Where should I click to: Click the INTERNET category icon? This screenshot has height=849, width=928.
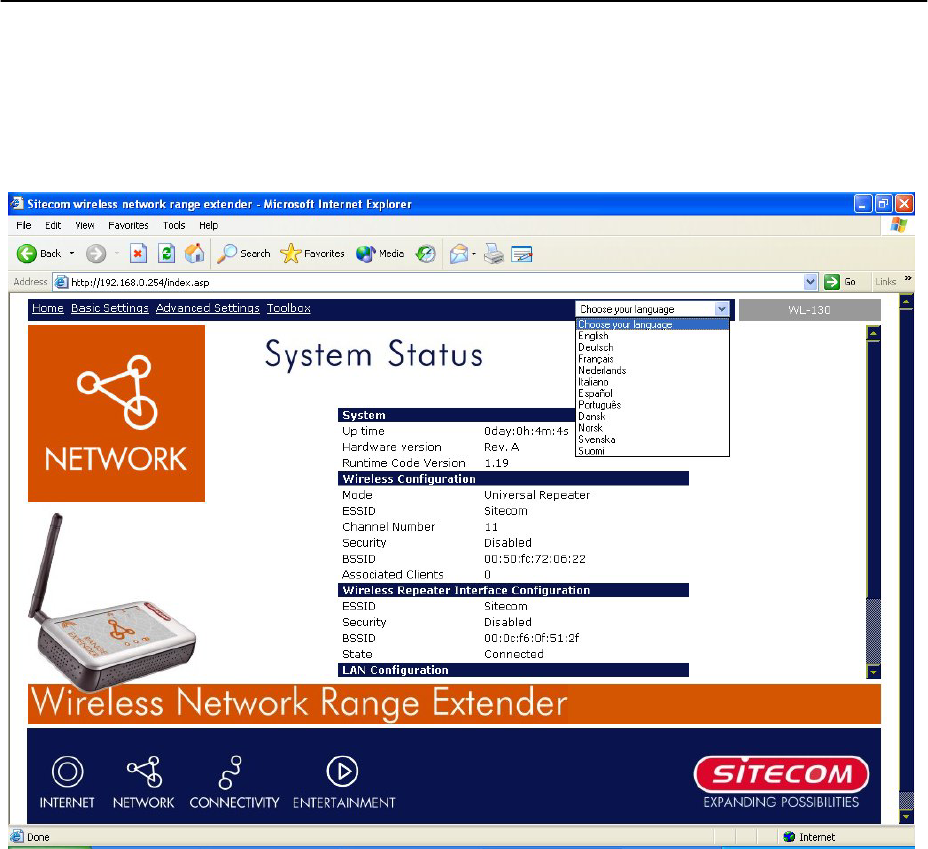tap(67, 771)
